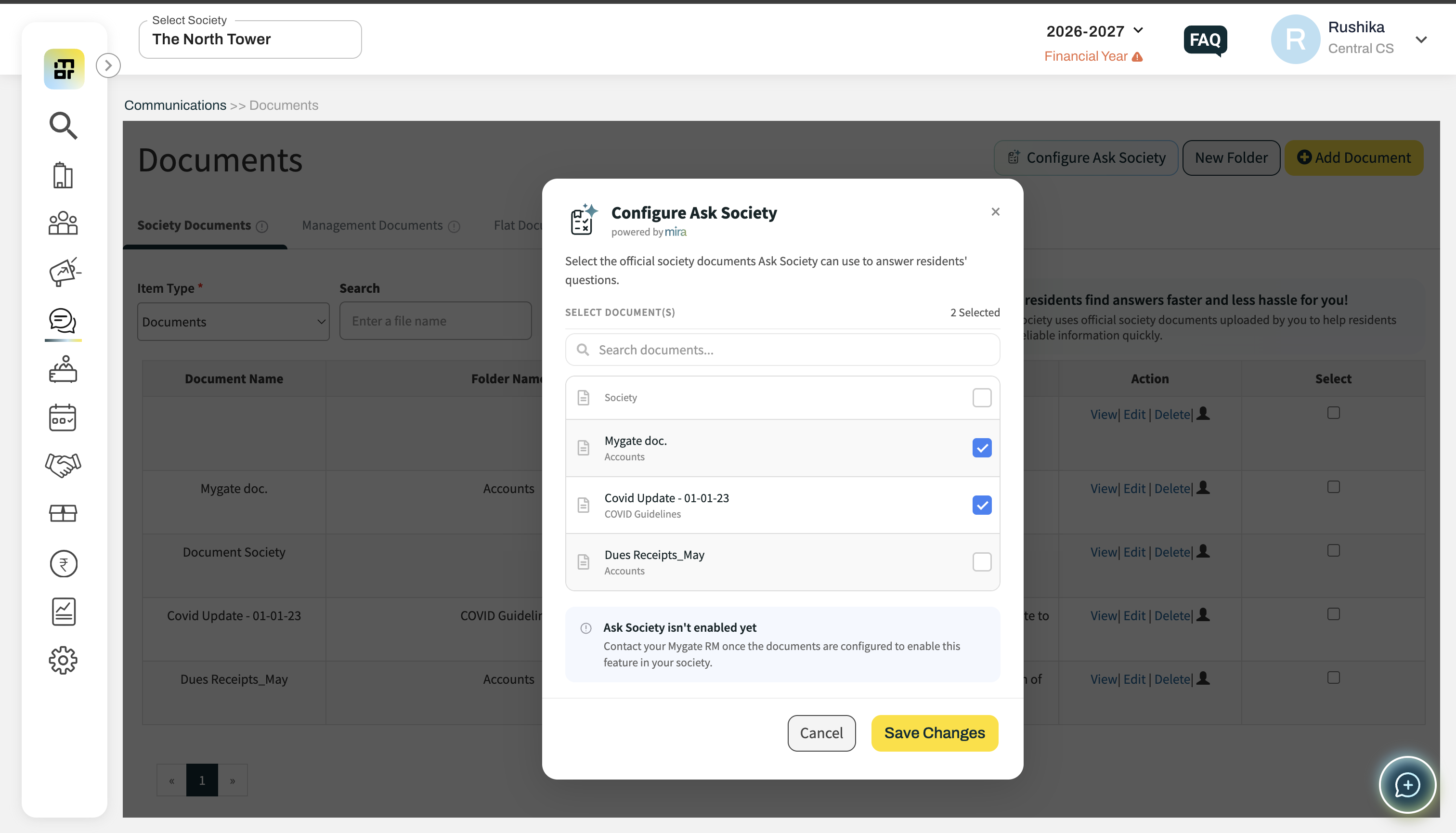Tick Select checkbox in Covid Update table row

click(1334, 614)
